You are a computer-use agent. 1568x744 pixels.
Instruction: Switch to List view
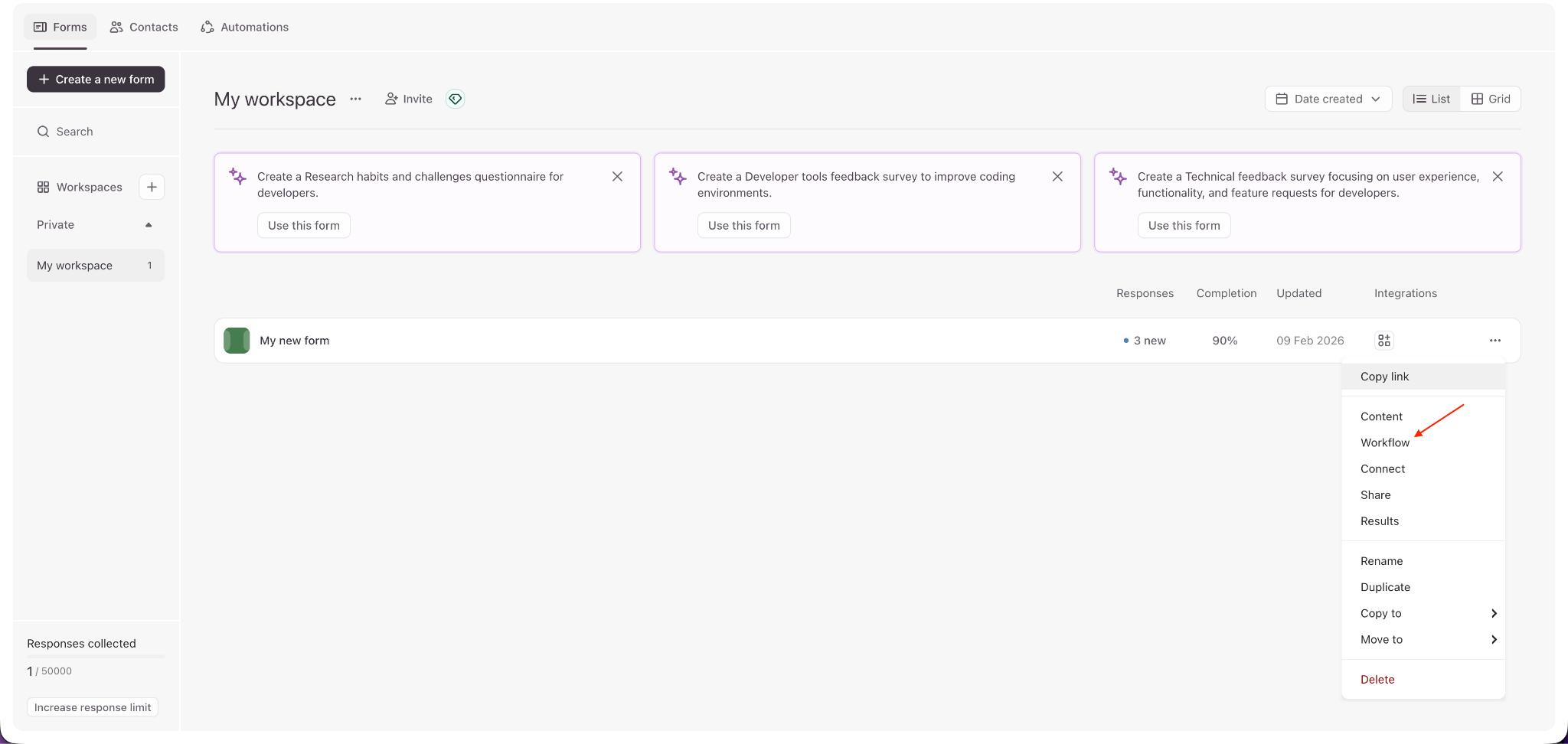(1431, 99)
